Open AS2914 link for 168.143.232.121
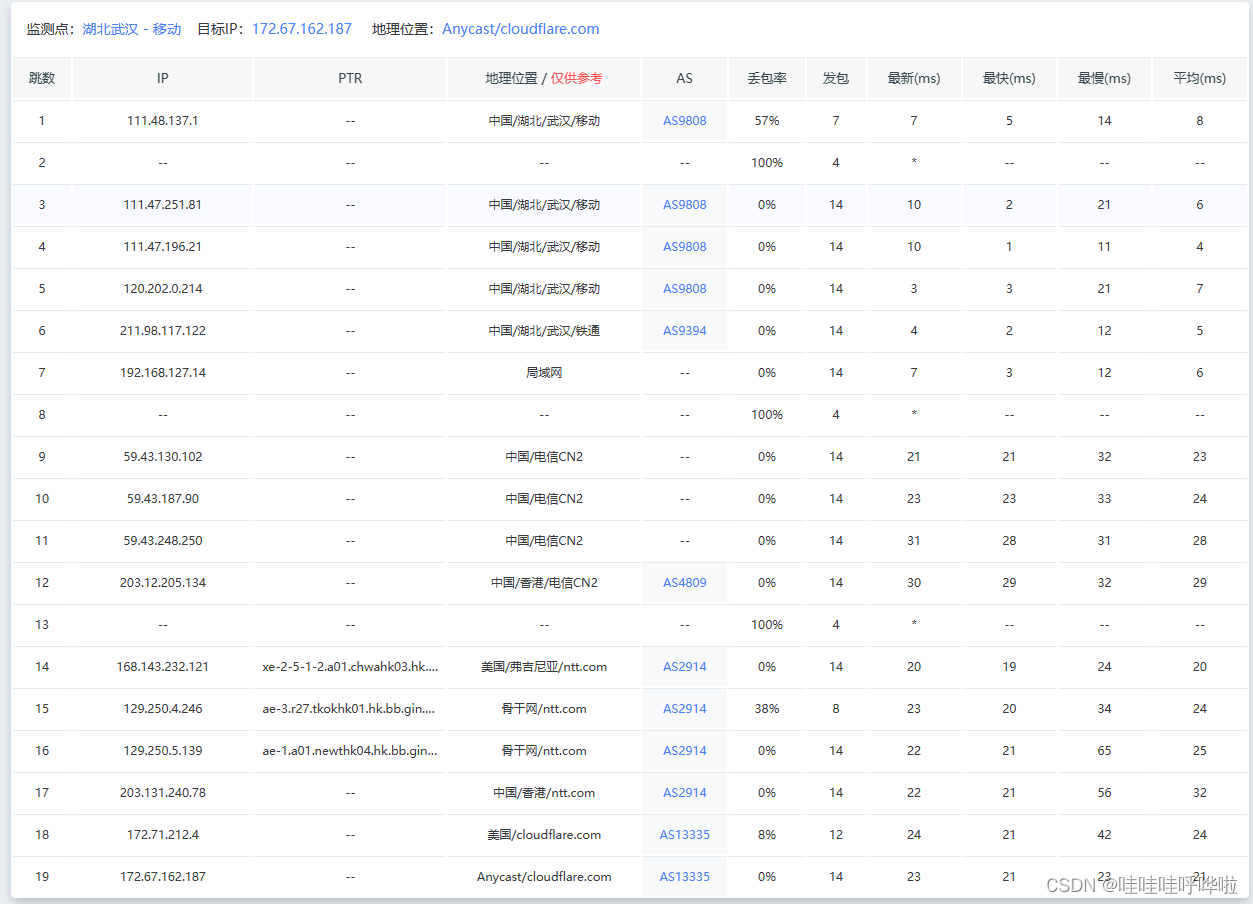This screenshot has height=904, width=1253. click(685, 667)
